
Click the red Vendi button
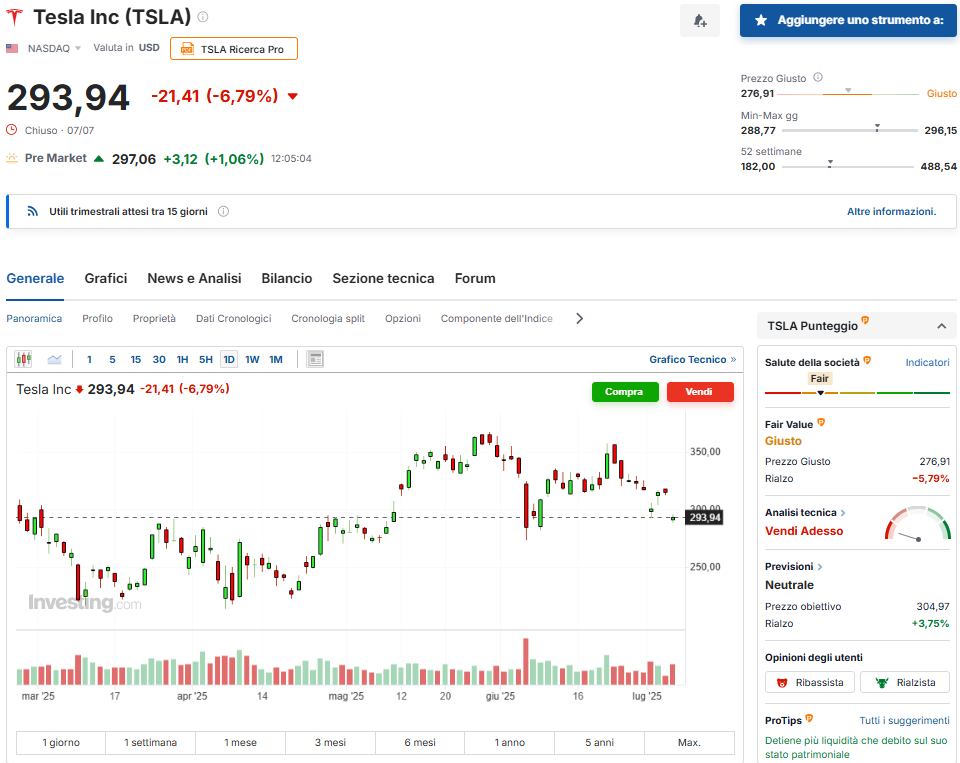[x=700, y=392]
